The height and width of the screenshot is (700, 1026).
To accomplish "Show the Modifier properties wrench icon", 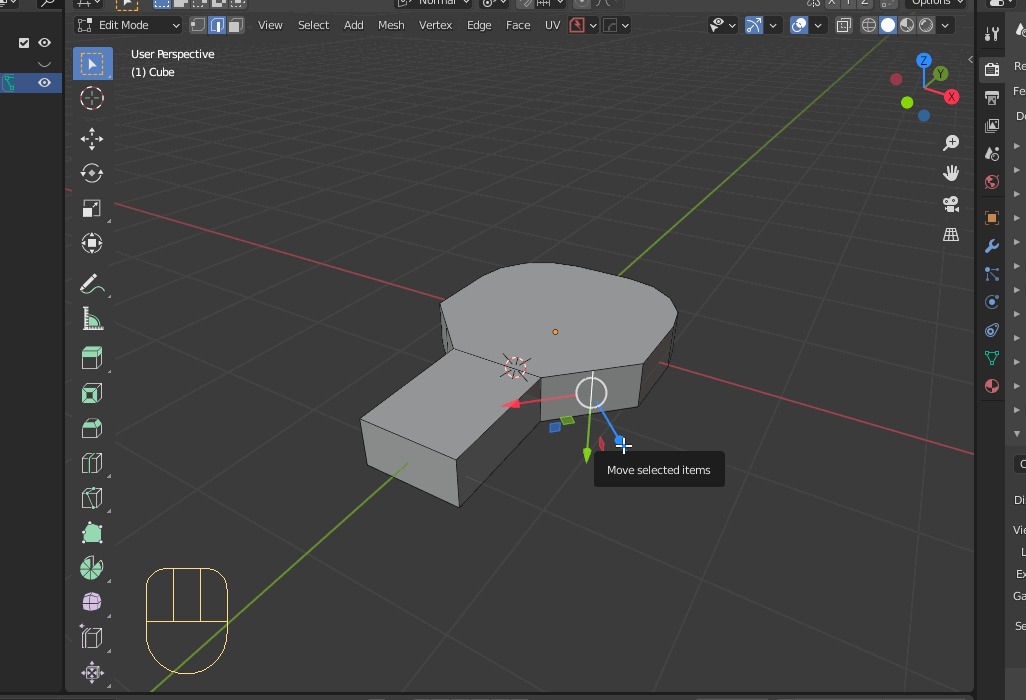I will (x=991, y=245).
